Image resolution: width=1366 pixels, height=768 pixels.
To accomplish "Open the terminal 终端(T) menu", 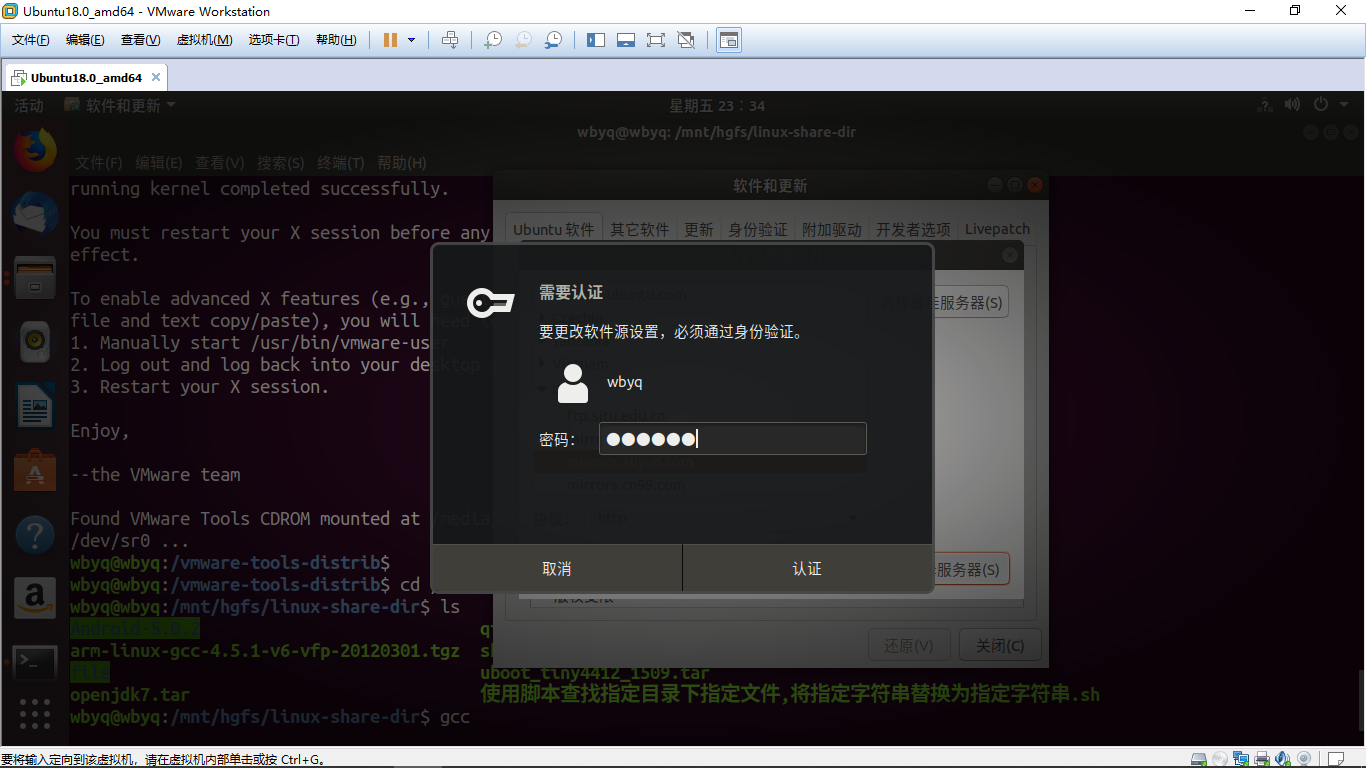I will click(x=341, y=163).
